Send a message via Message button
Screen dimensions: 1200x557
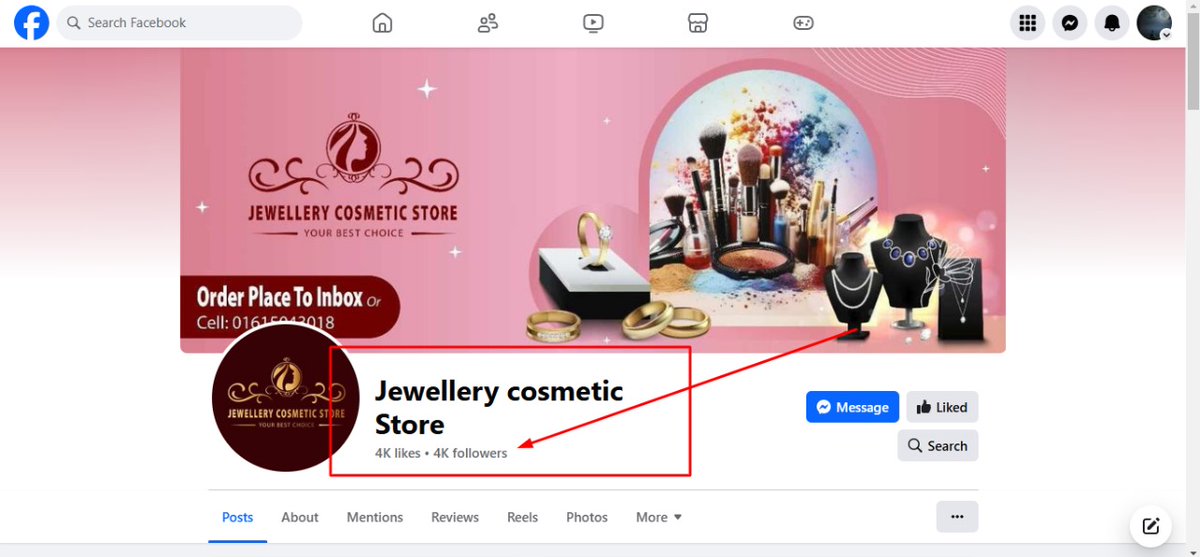click(x=852, y=407)
